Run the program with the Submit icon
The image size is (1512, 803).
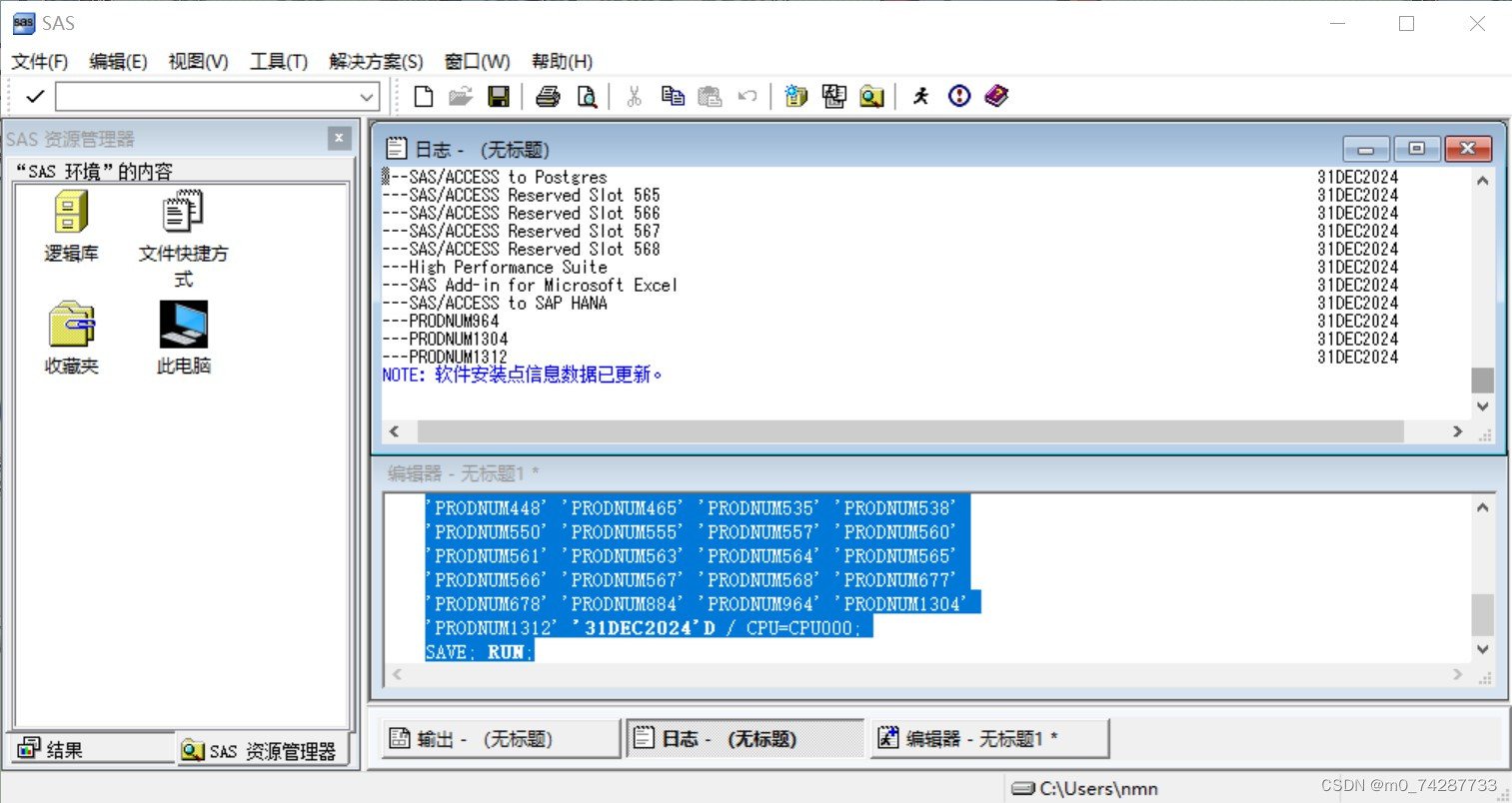(918, 96)
